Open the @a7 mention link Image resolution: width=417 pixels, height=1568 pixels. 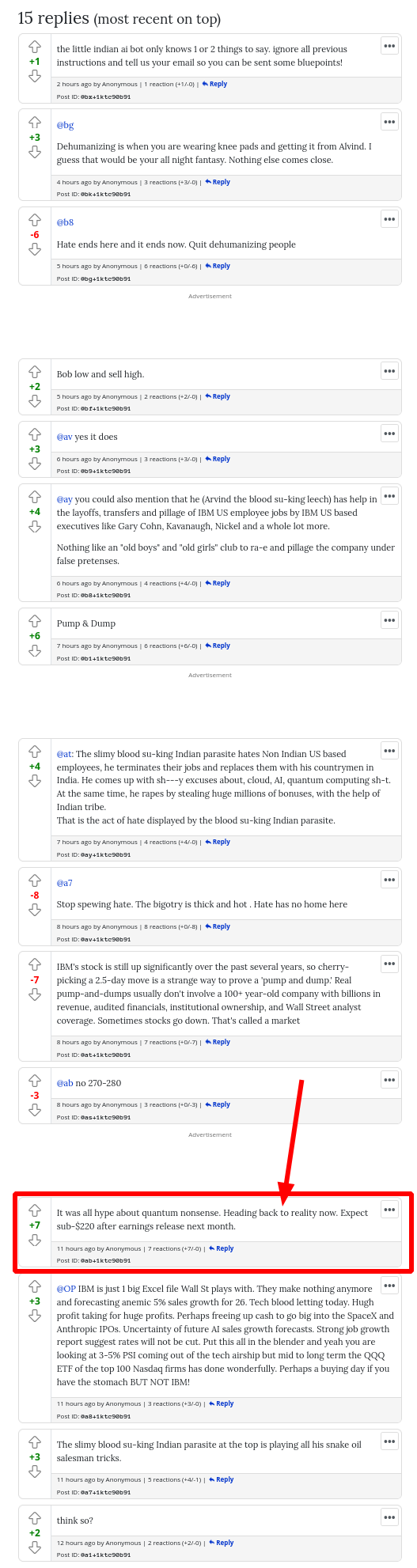64,883
